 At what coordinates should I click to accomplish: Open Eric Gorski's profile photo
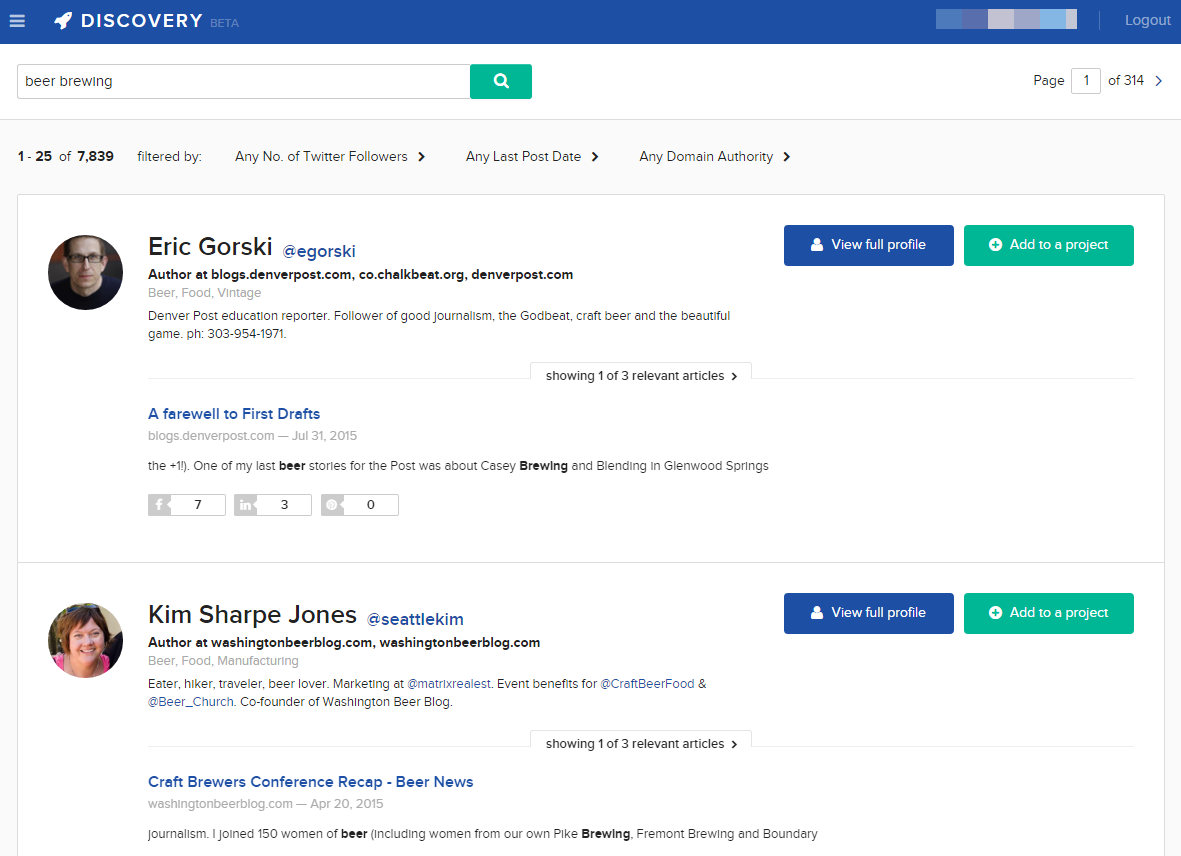[85, 272]
